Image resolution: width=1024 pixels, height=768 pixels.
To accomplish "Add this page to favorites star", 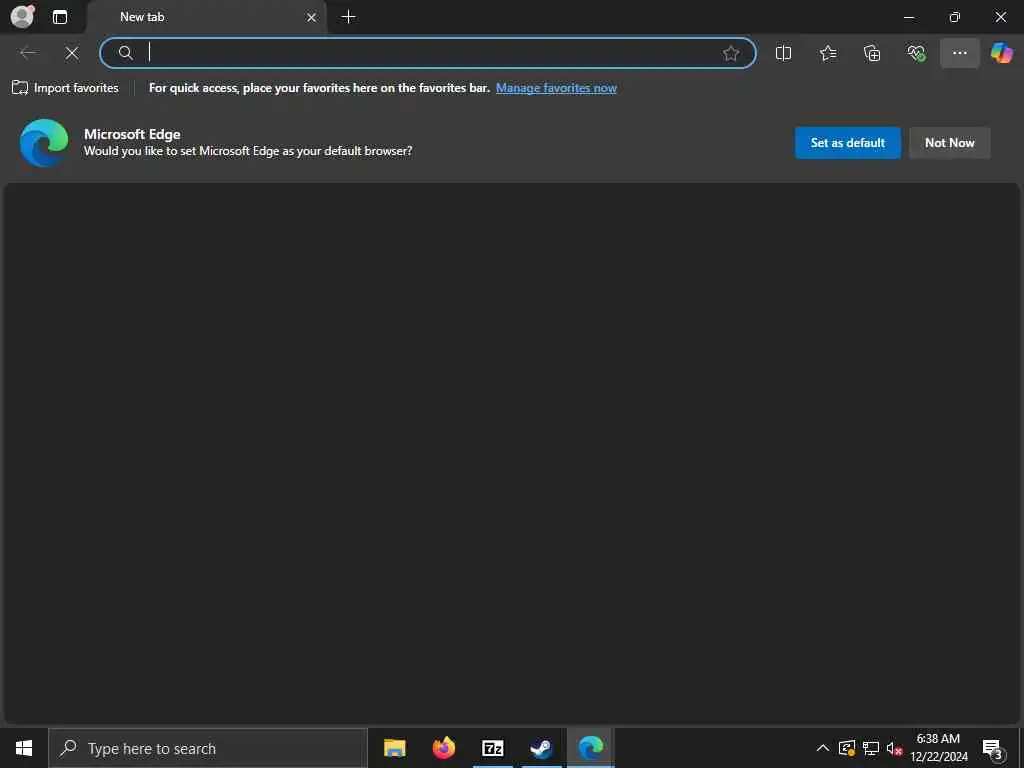I will click(x=731, y=53).
